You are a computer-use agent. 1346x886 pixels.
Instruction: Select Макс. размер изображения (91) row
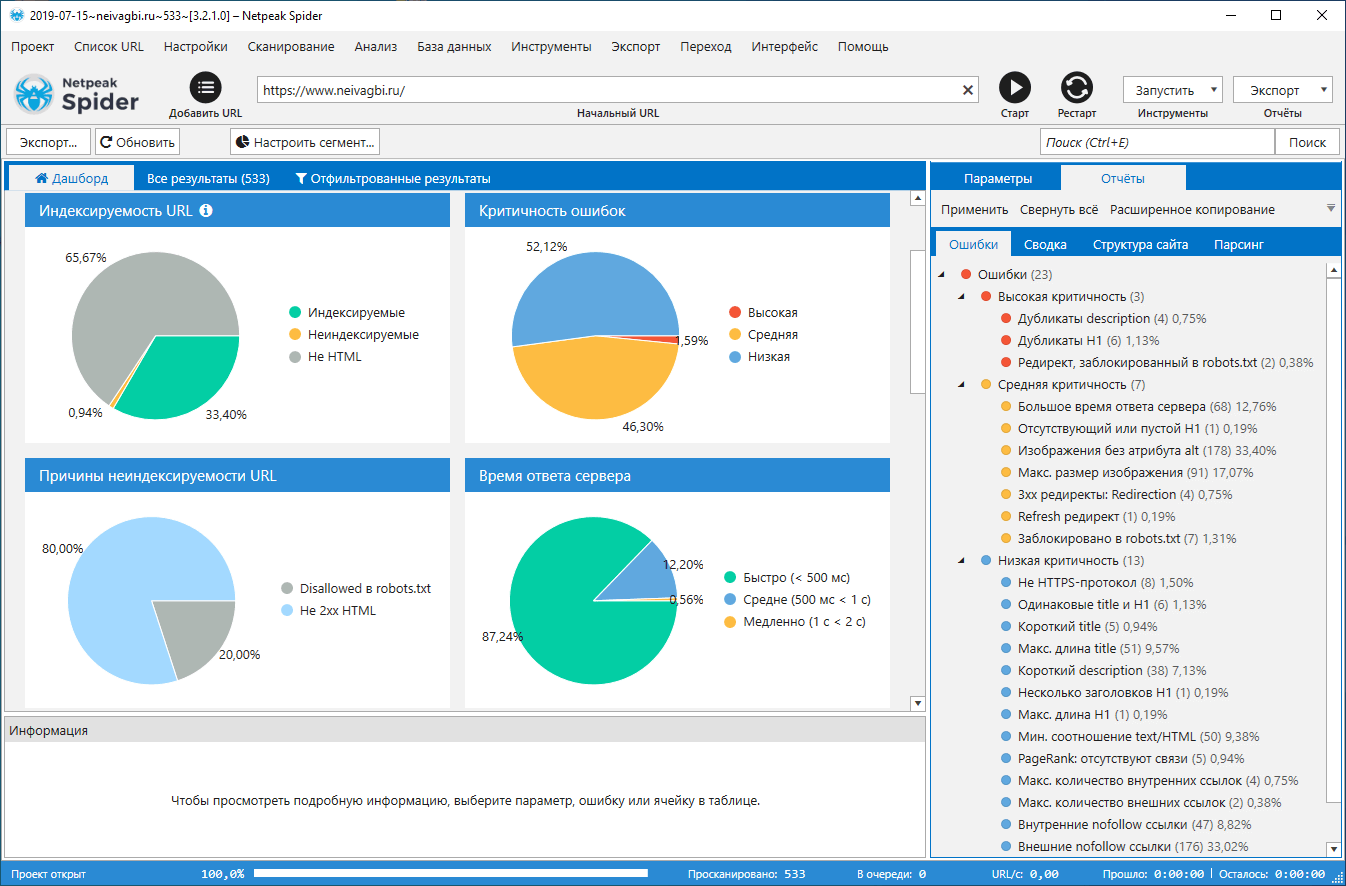(x=1126, y=473)
